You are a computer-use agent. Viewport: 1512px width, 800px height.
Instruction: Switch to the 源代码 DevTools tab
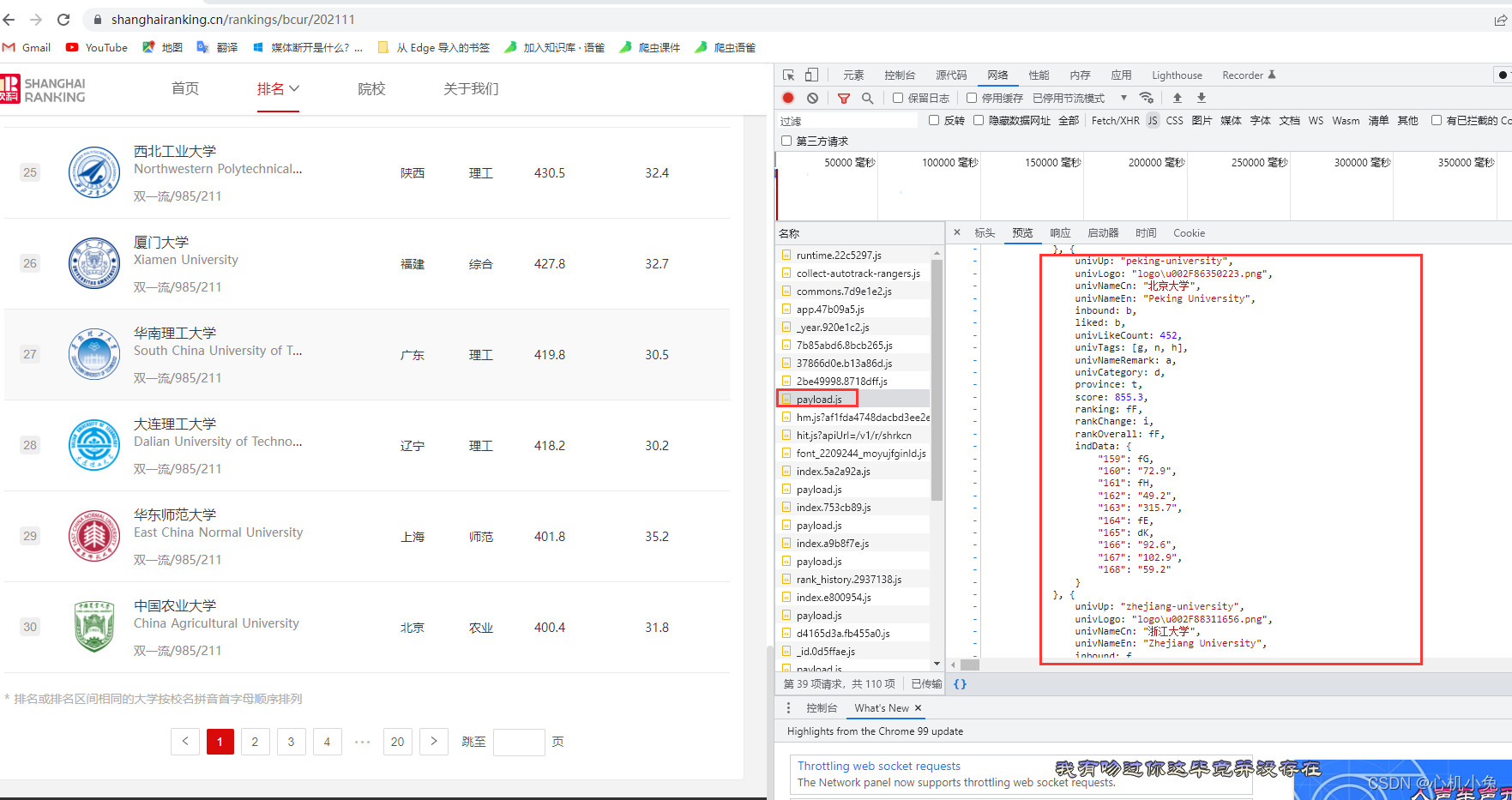(x=951, y=75)
